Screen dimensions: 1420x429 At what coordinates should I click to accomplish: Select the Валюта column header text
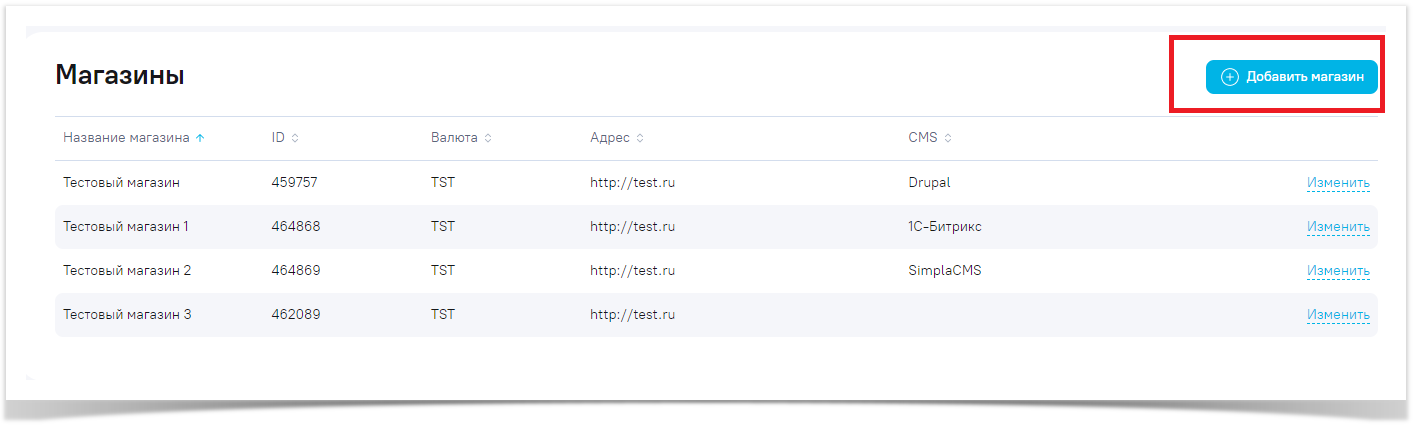454,138
